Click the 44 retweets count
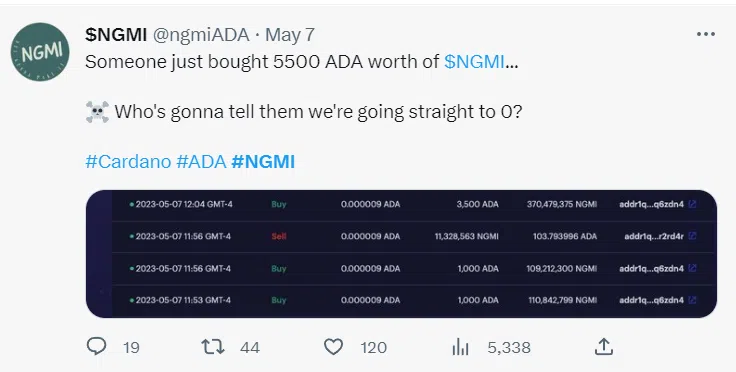Screen dimensions: 736x372 click(x=250, y=348)
